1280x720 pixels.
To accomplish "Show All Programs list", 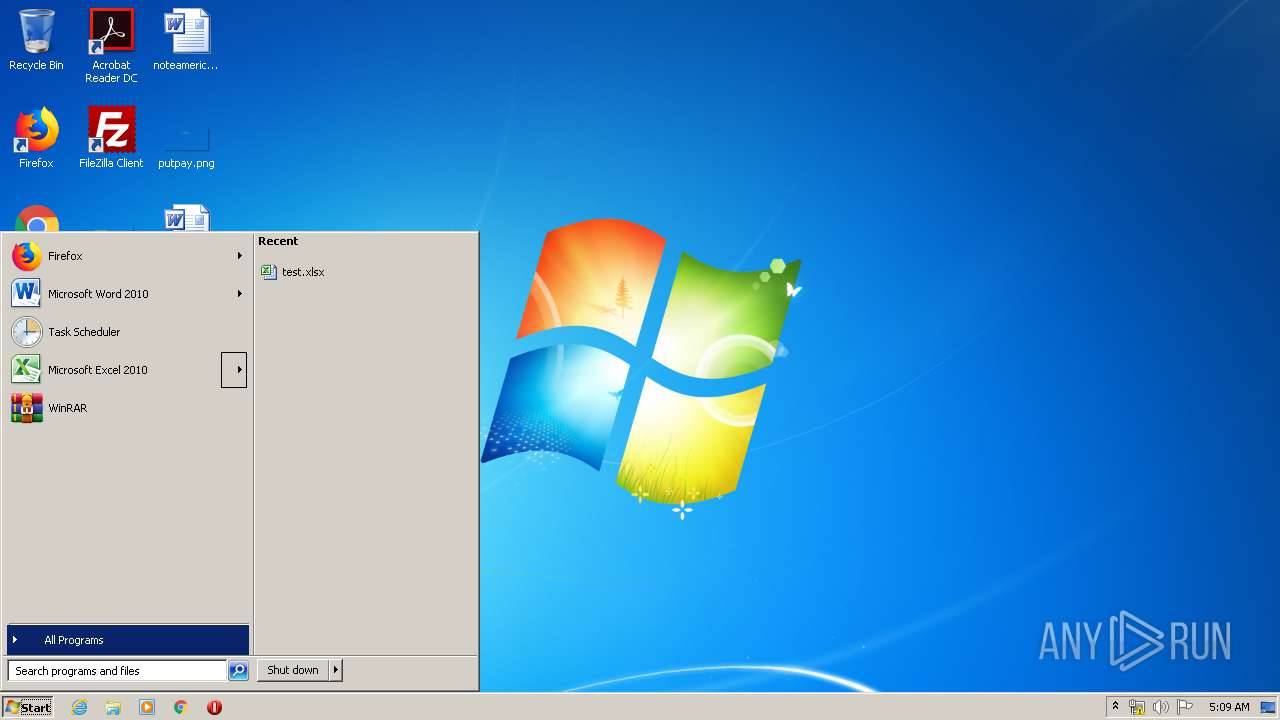I will [x=128, y=640].
